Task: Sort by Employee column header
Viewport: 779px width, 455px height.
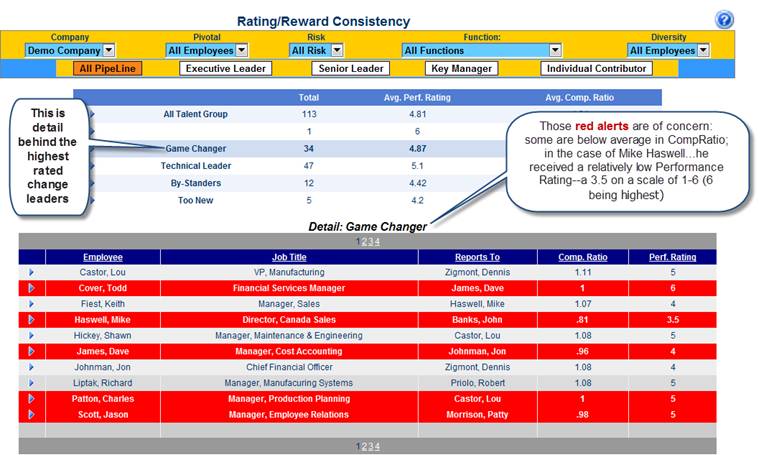Action: (x=103, y=257)
